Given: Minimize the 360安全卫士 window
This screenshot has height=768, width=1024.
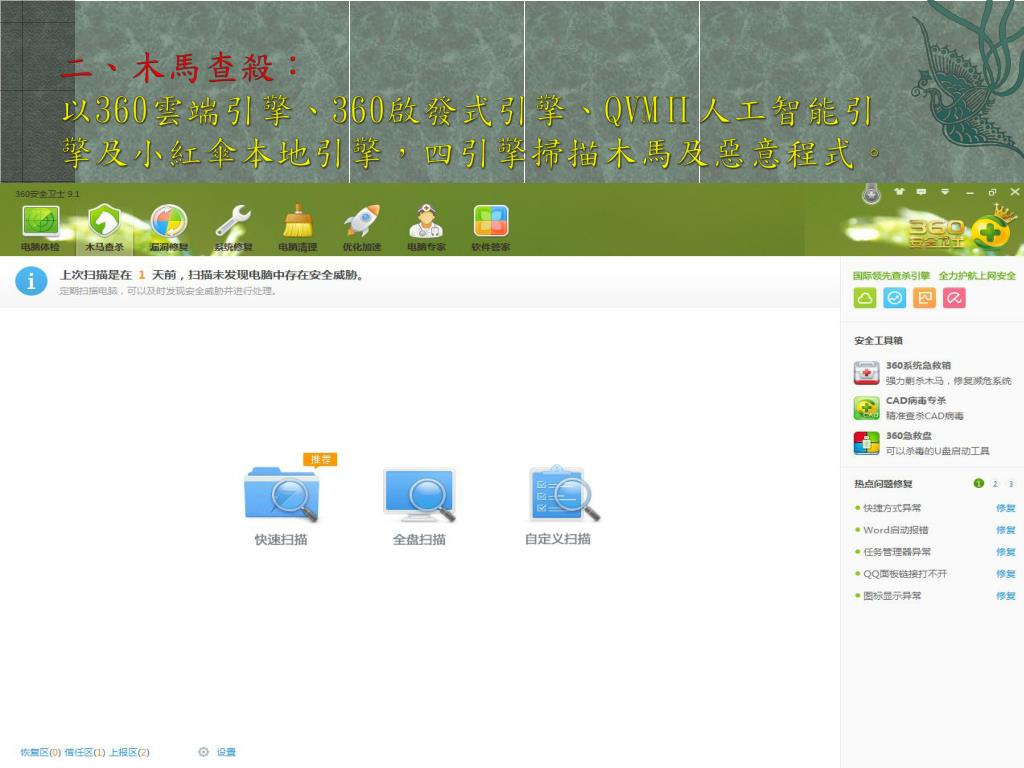Looking at the screenshot, I should pos(970,193).
